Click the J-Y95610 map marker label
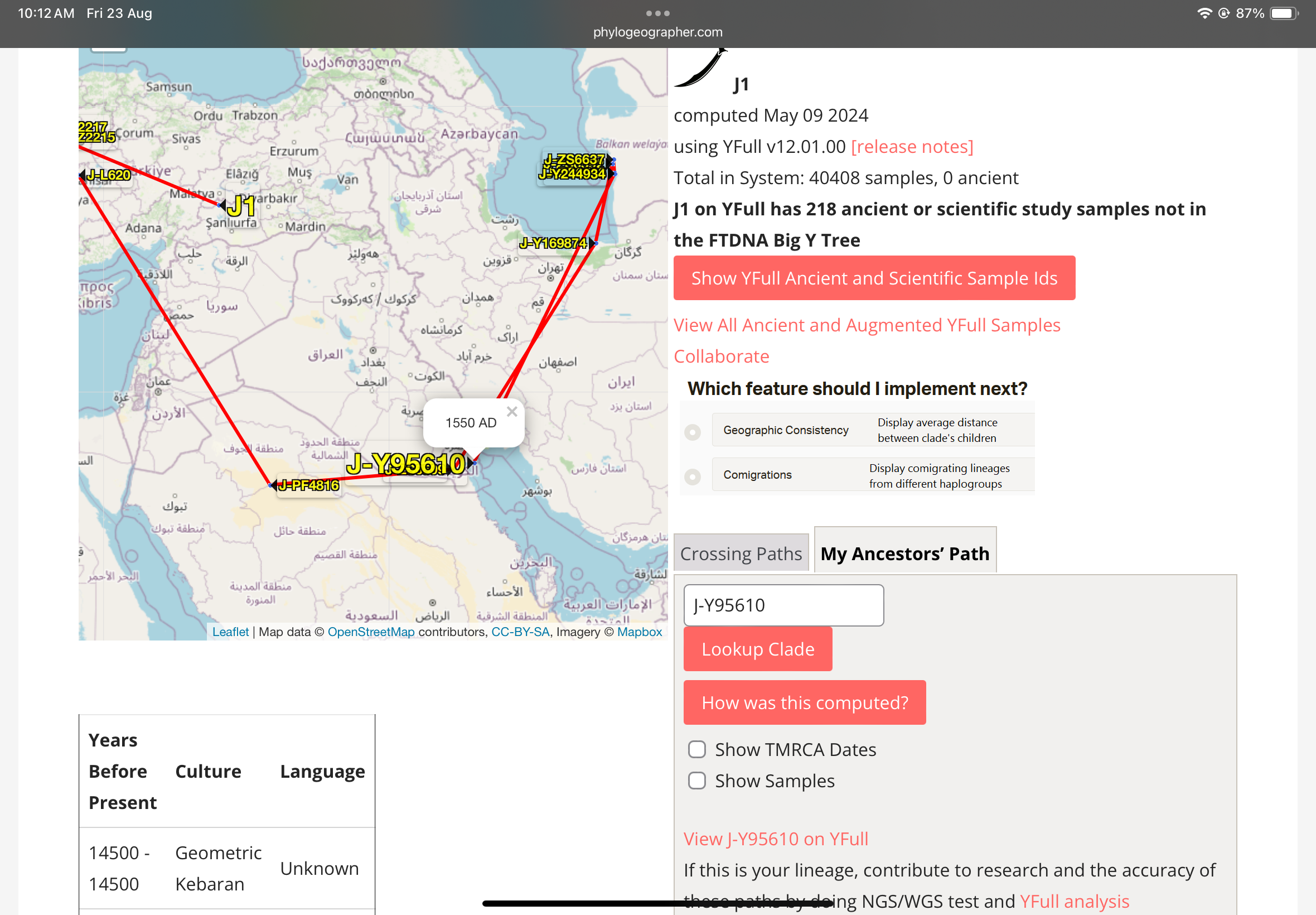1316x915 pixels. click(x=405, y=464)
